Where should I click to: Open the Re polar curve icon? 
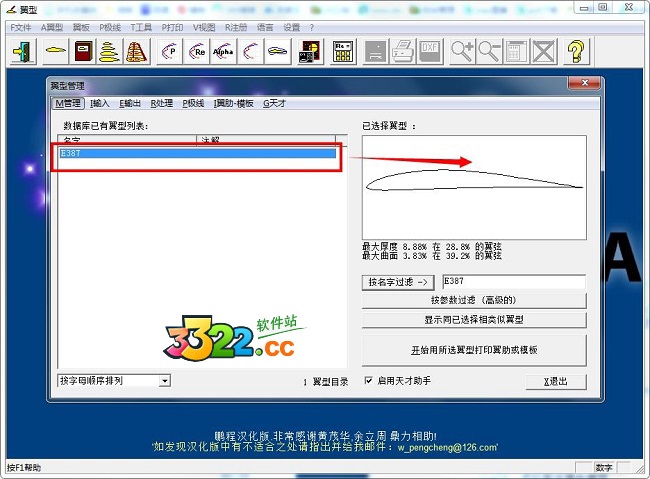pyautogui.click(x=196, y=51)
